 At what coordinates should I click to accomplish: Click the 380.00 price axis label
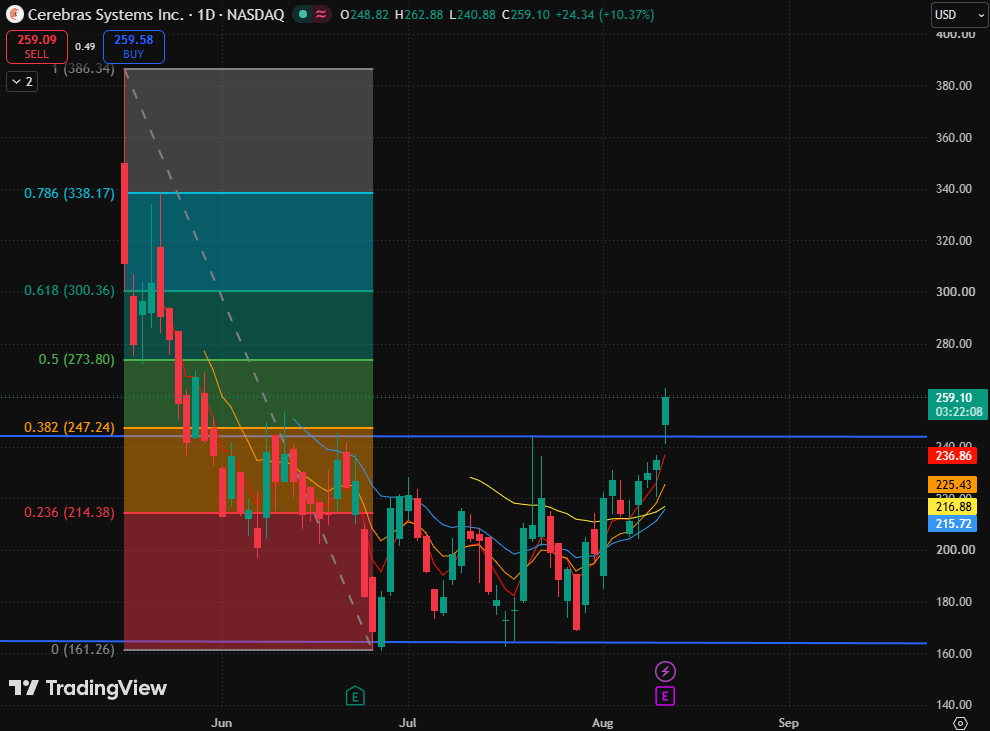tap(953, 85)
